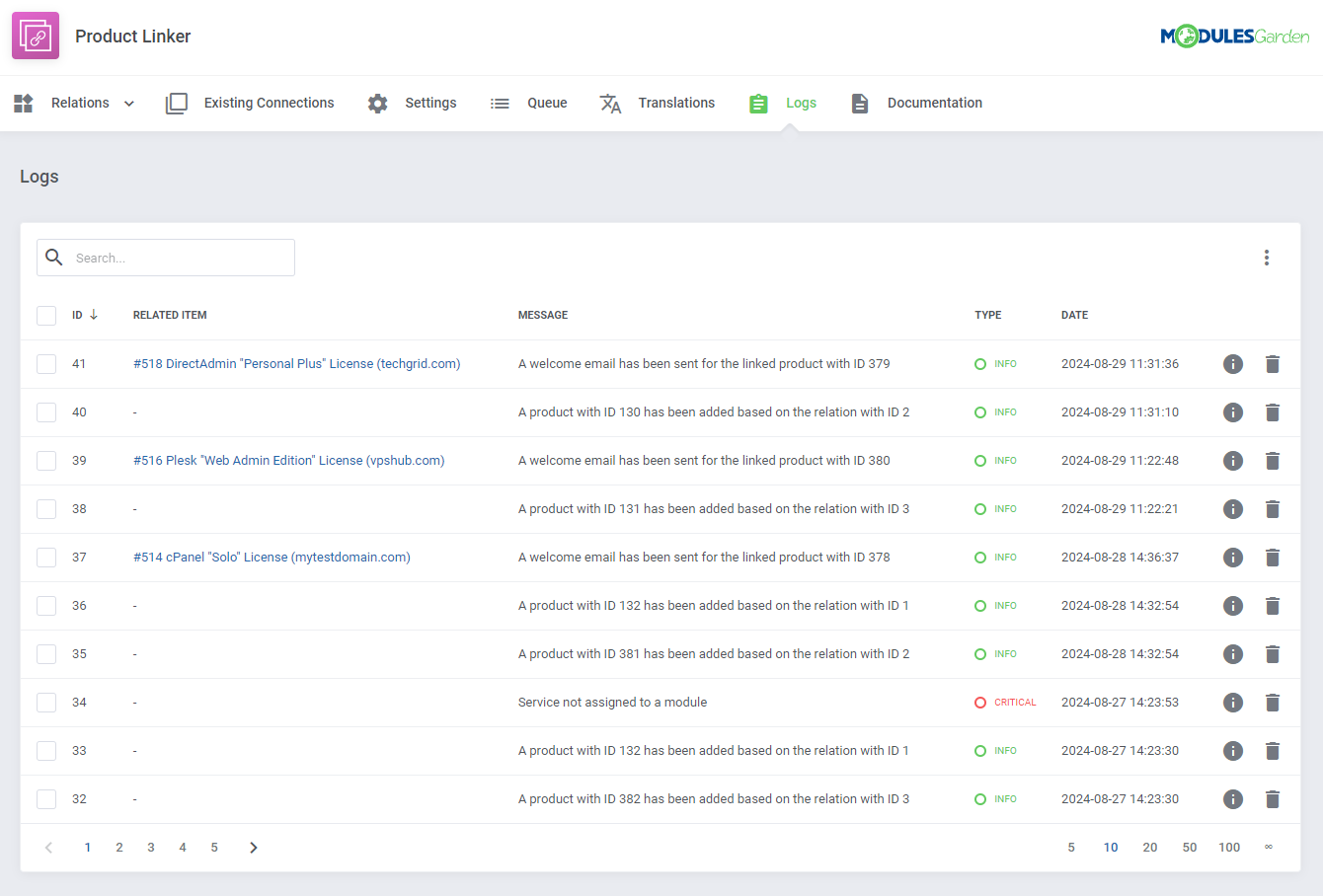
Task: Open the ModulesGarden logo link
Action: [x=1235, y=37]
